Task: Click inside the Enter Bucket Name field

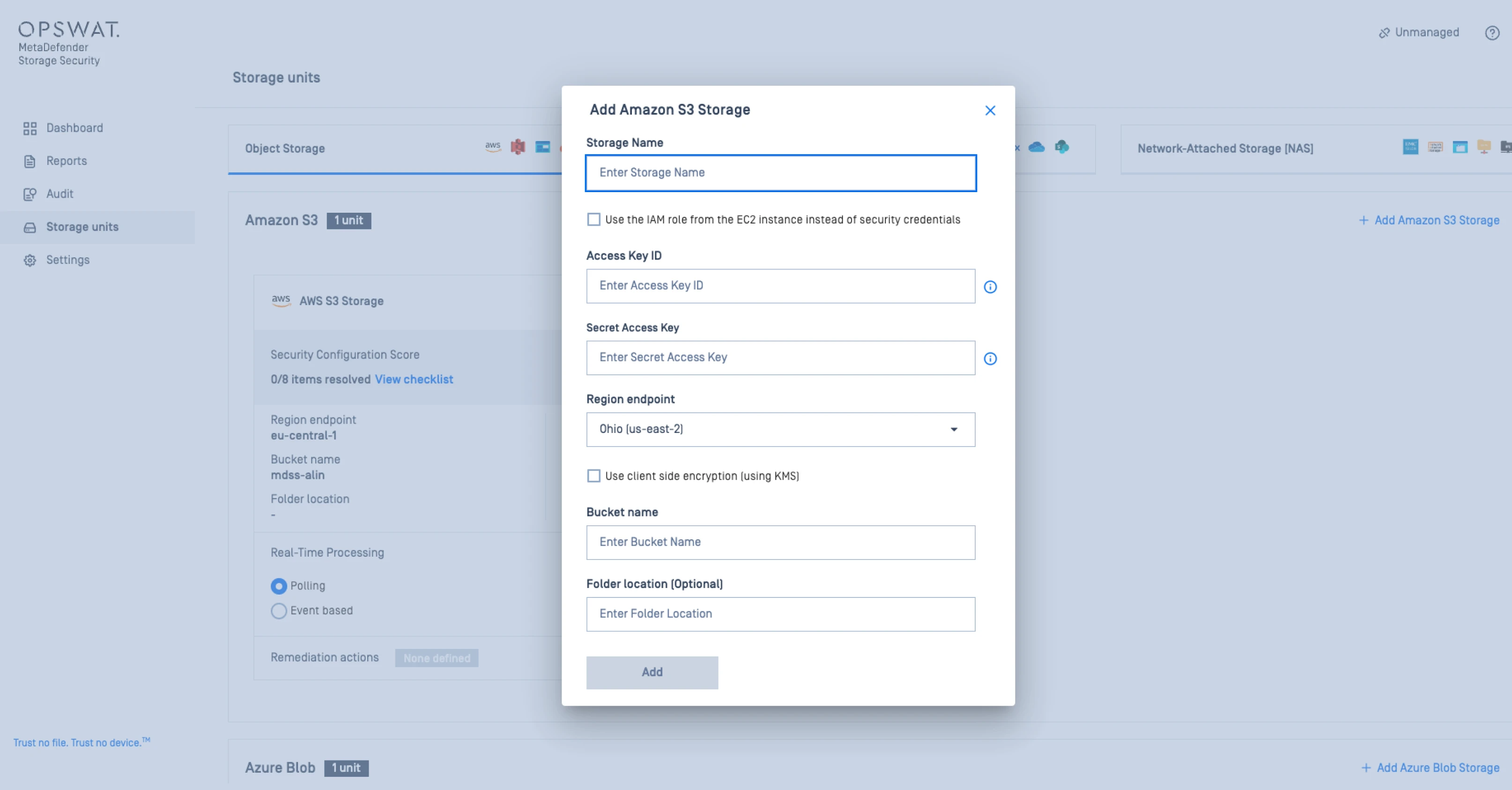Action: [x=779, y=542]
